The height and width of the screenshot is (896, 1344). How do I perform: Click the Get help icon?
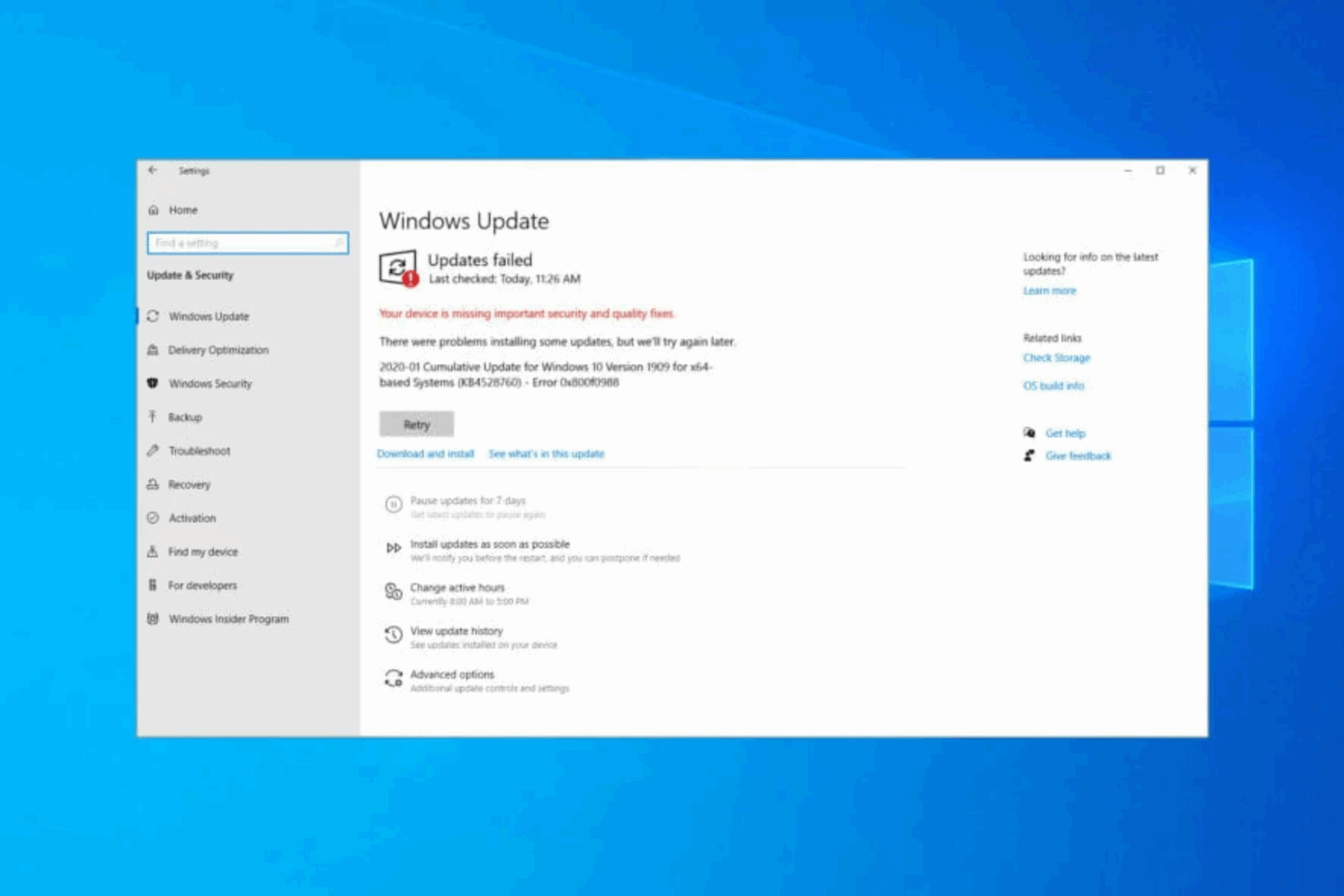click(1030, 432)
